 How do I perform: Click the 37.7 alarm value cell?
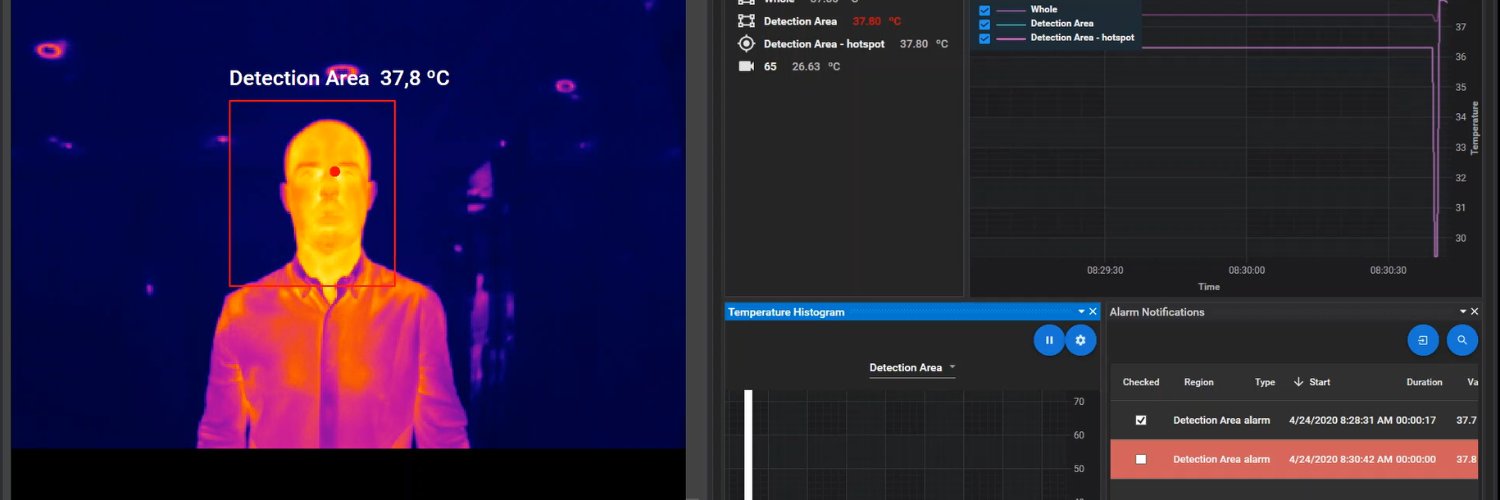[1467, 421]
